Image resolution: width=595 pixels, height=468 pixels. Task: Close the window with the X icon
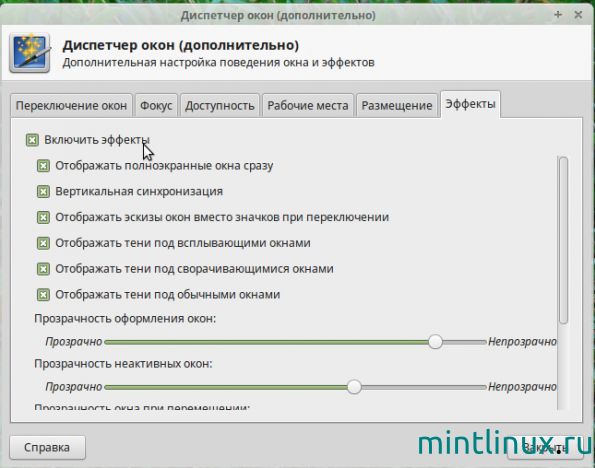(578, 15)
